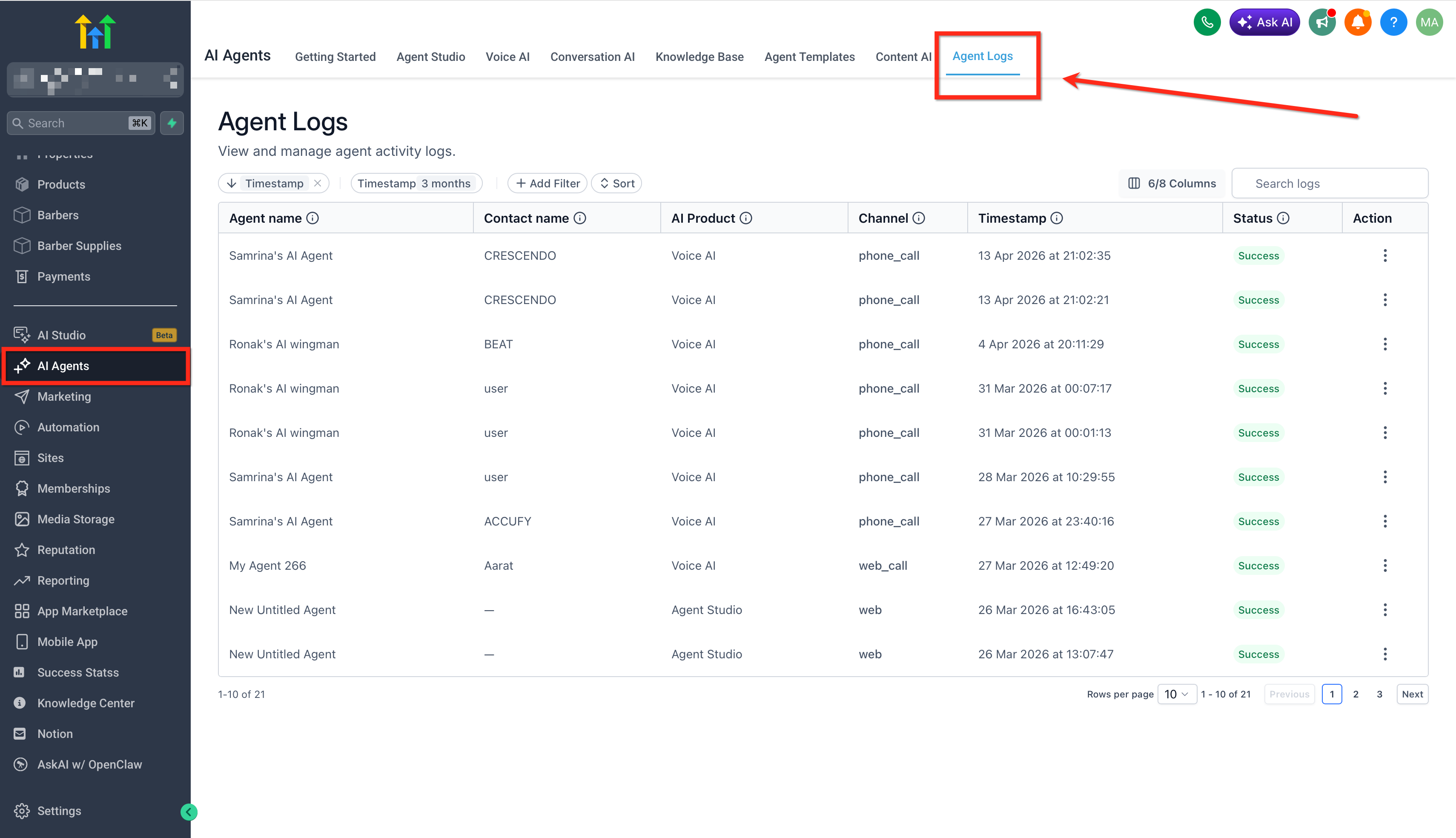The height and width of the screenshot is (838, 1456).
Task: Open the 6/8 Columns selector
Action: (x=1172, y=183)
